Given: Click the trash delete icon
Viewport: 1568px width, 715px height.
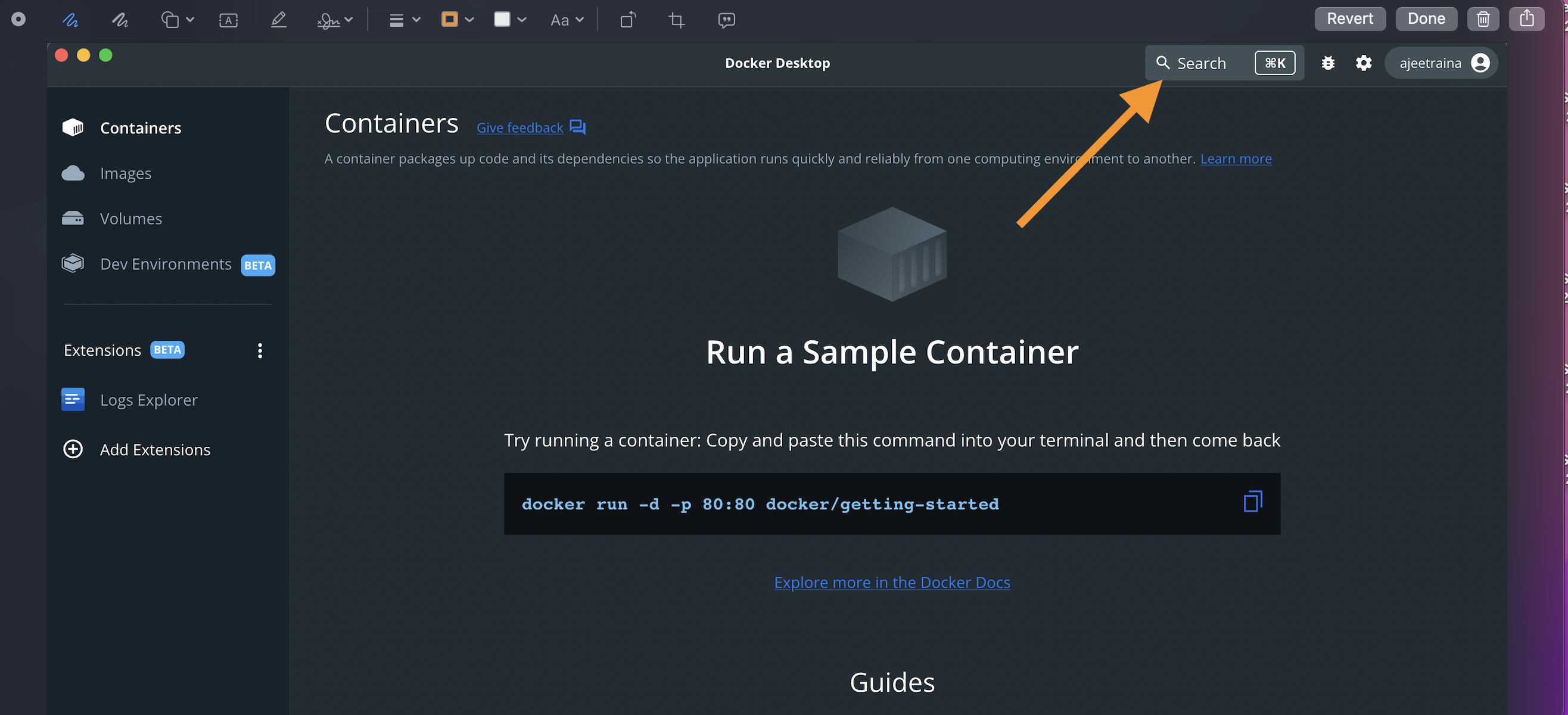Looking at the screenshot, I should pos(1483,19).
